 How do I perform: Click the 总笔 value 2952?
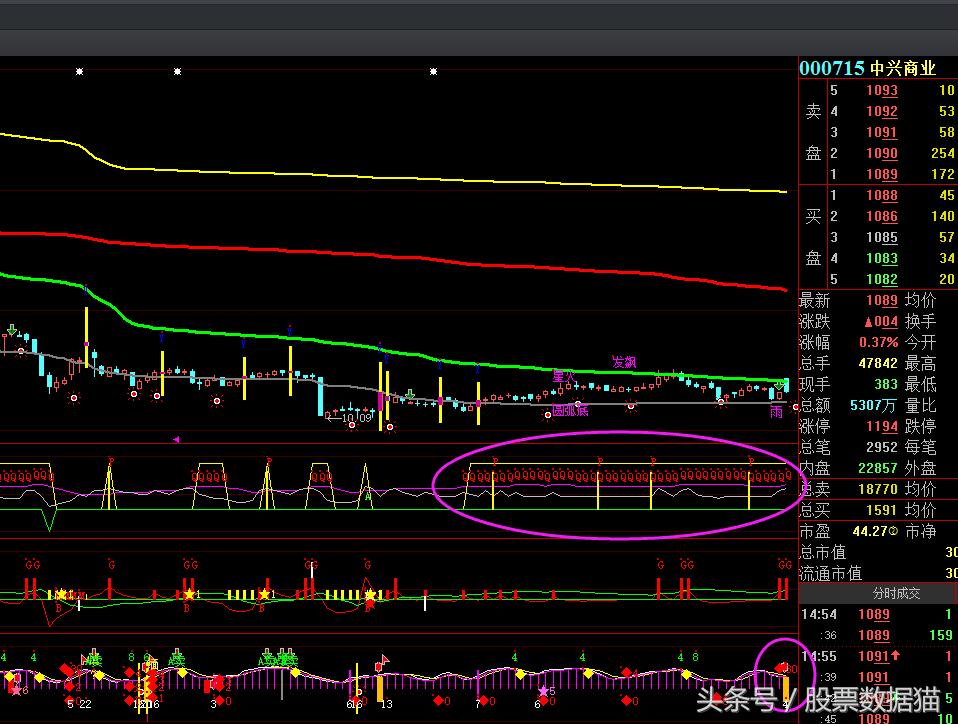point(882,447)
